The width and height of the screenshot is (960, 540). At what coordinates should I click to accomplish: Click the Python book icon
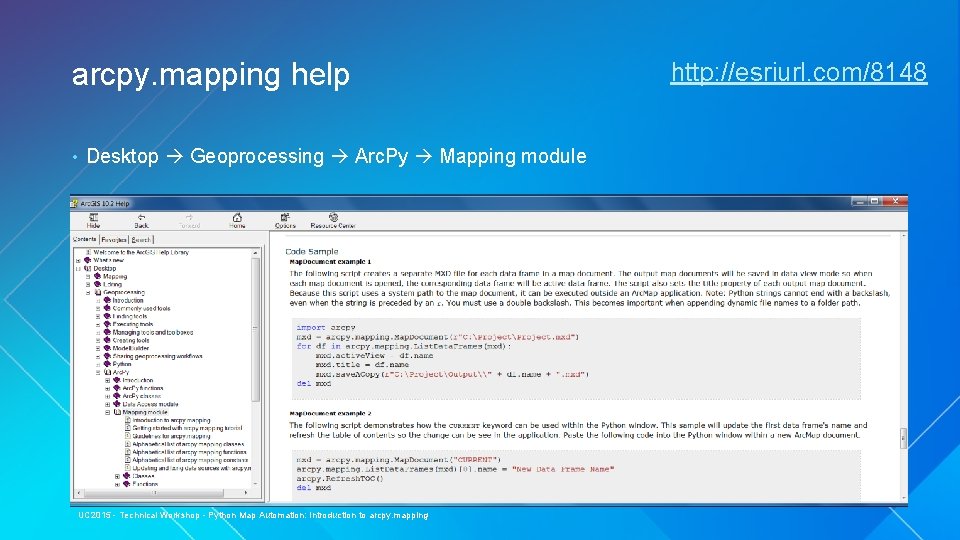click(107, 364)
